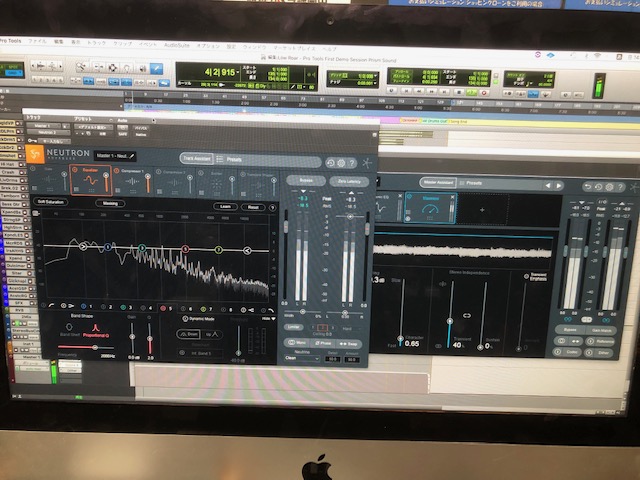This screenshot has height=480, width=640.
Task: Open Master 1 track selector in plugin header
Action: [43, 126]
